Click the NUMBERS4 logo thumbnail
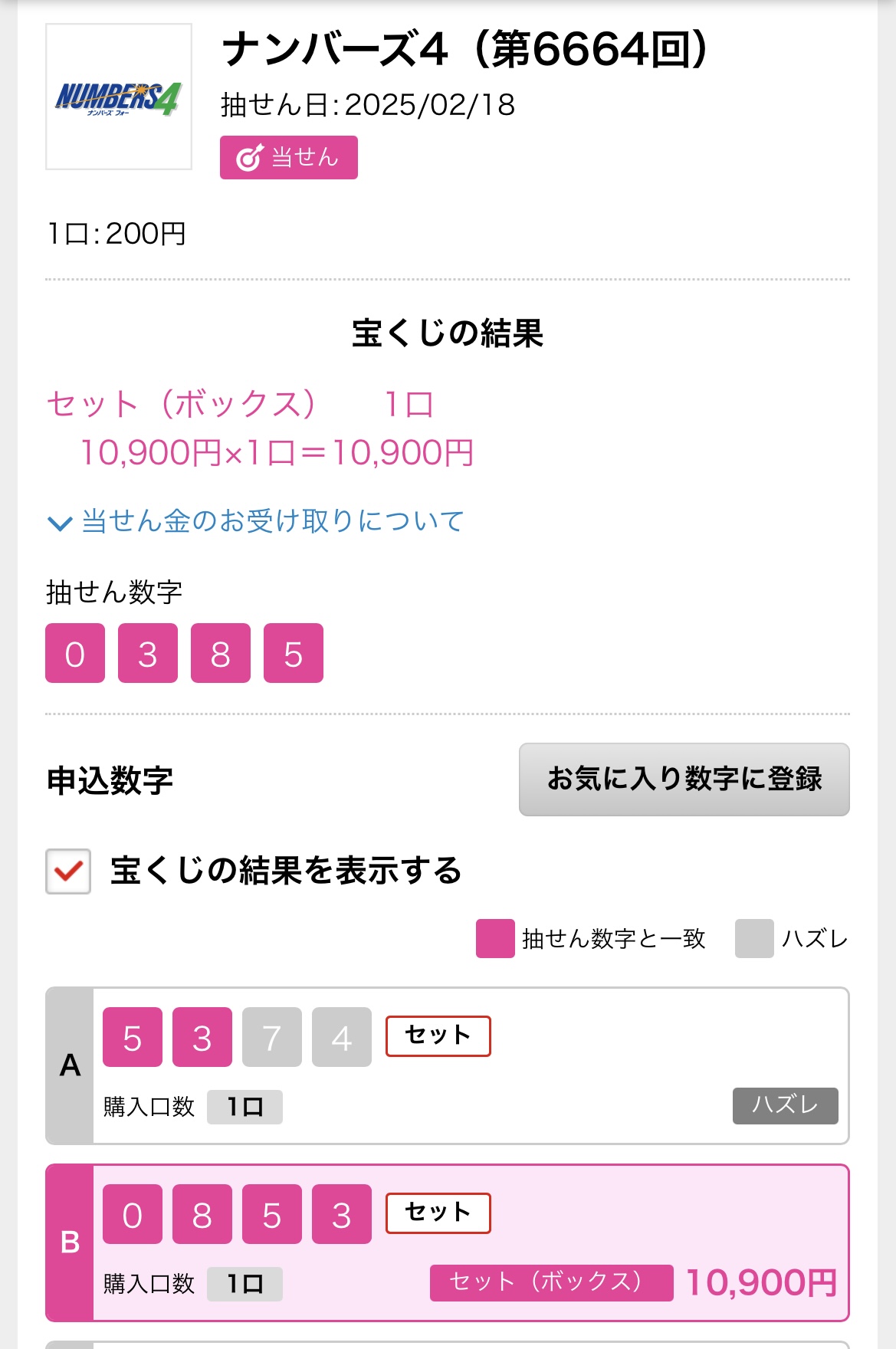This screenshot has width=896, height=1349. click(x=119, y=97)
